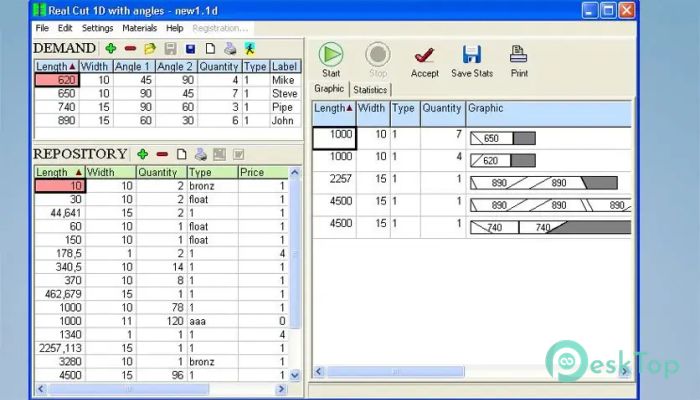The image size is (700, 400).
Task: Click the results panel horizontal scrollbar thumb
Action: coord(396,371)
